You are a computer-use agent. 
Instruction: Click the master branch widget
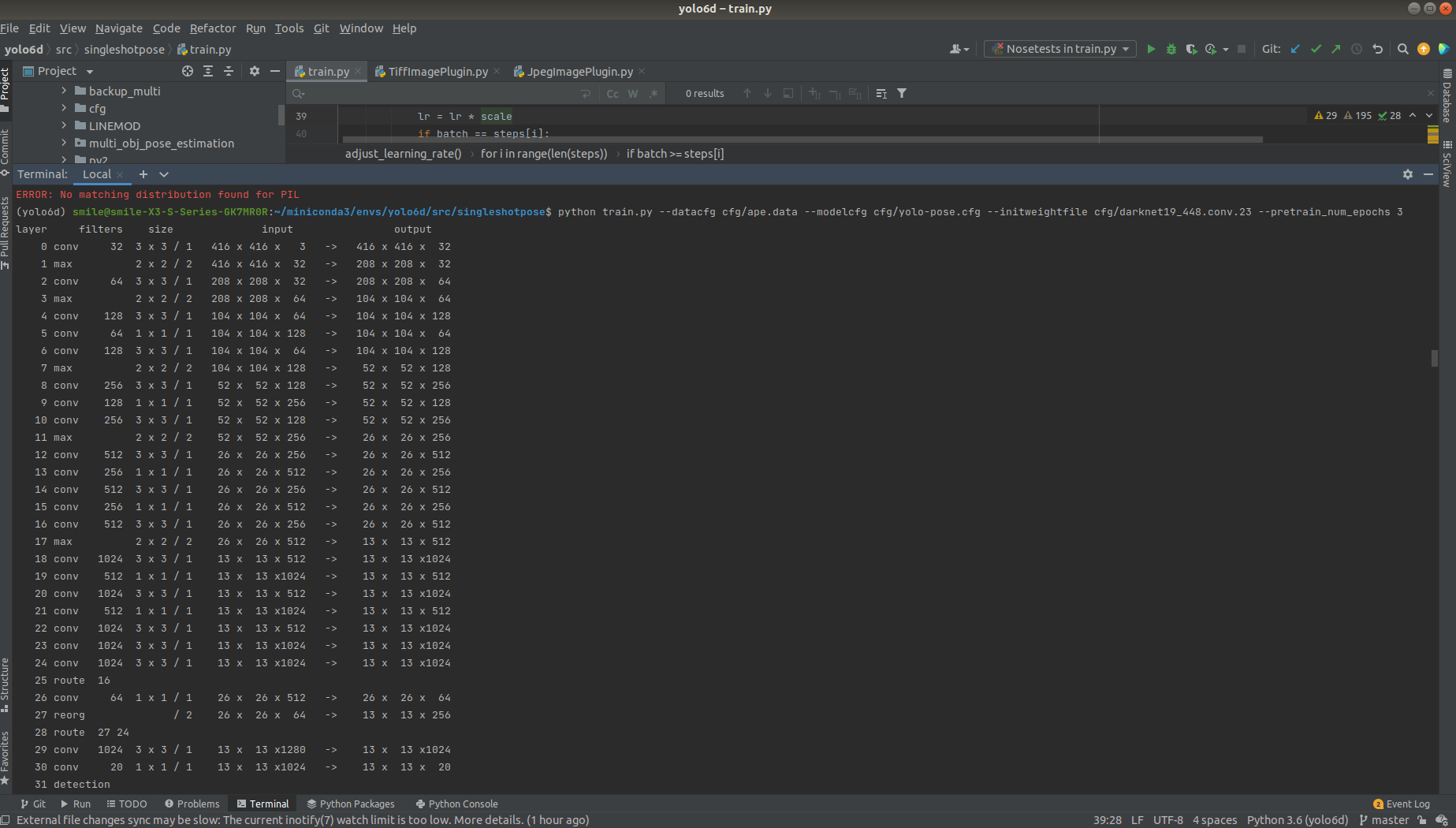1384,820
